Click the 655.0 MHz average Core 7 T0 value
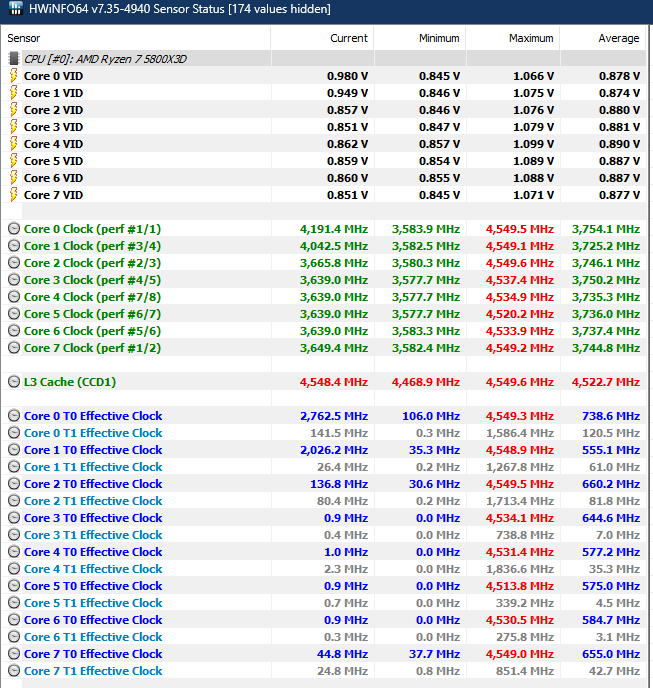Viewport: 653px width, 688px height. coord(611,654)
